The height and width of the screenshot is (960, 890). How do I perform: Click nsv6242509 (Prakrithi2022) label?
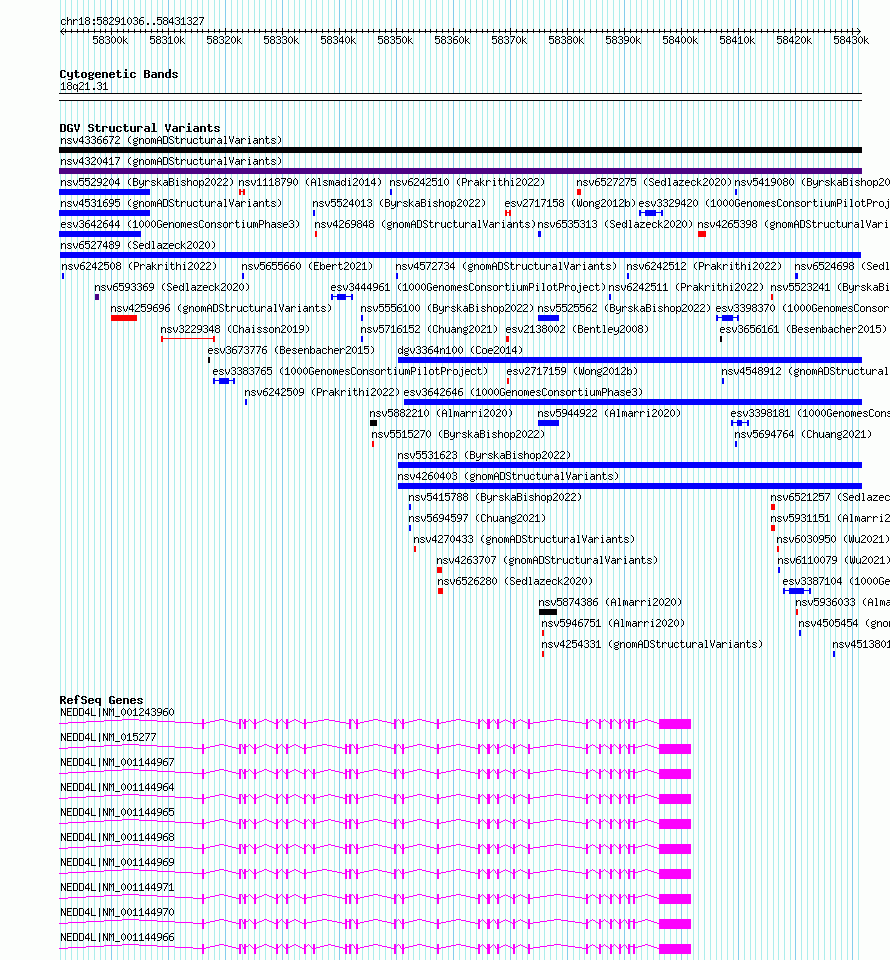click(322, 392)
